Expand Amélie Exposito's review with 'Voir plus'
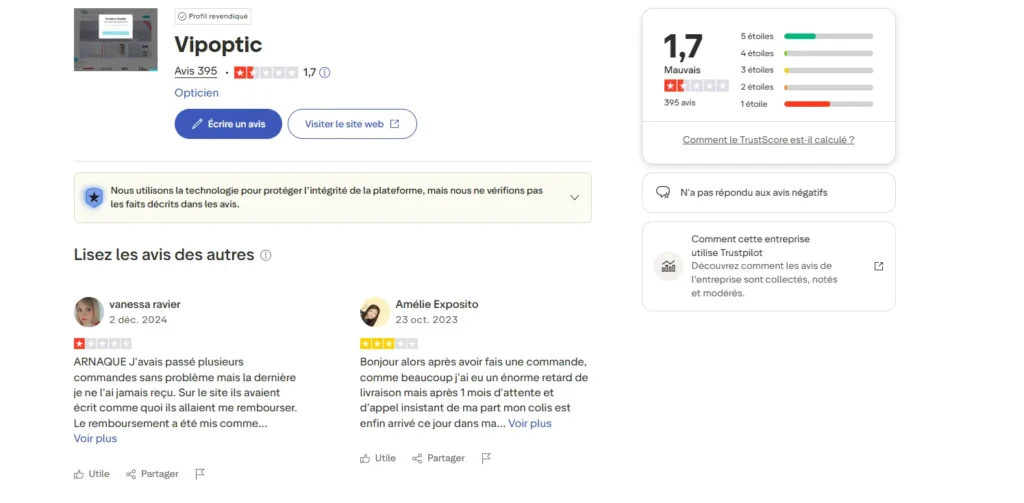 [530, 423]
